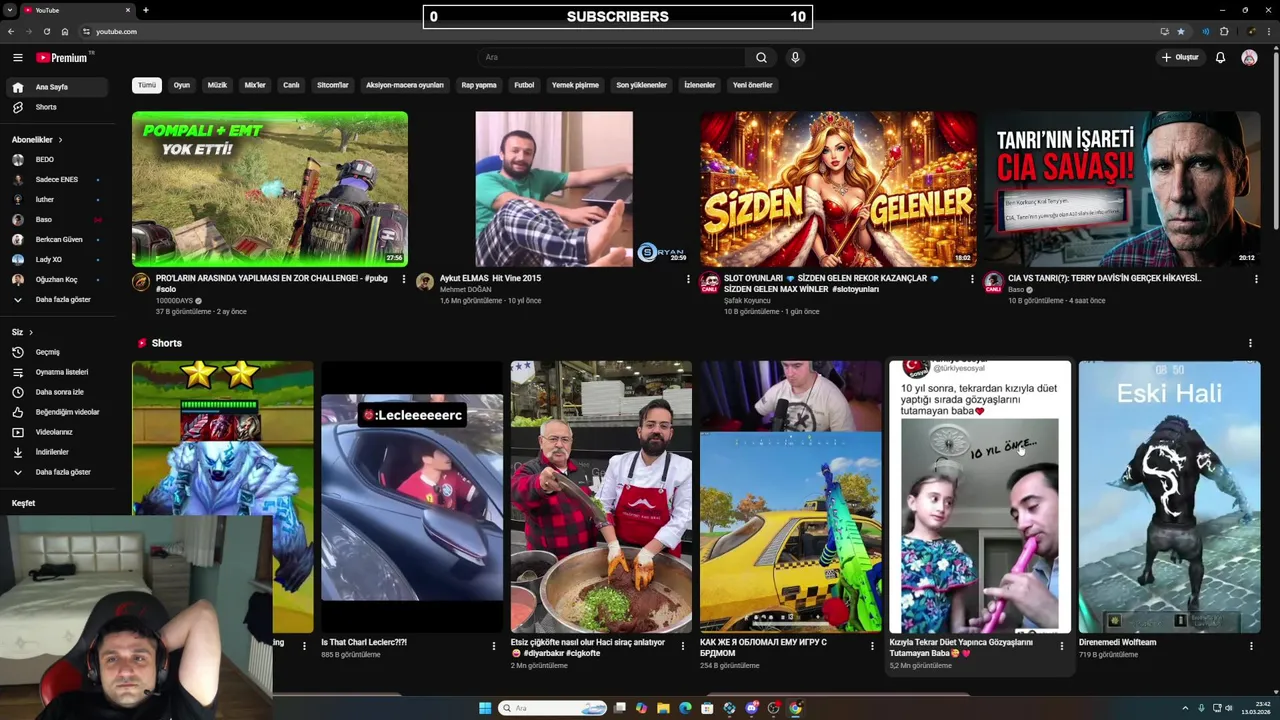1280x720 pixels.
Task: Open the Eski Hali Wolfteam short thumbnail
Action: point(1170,497)
